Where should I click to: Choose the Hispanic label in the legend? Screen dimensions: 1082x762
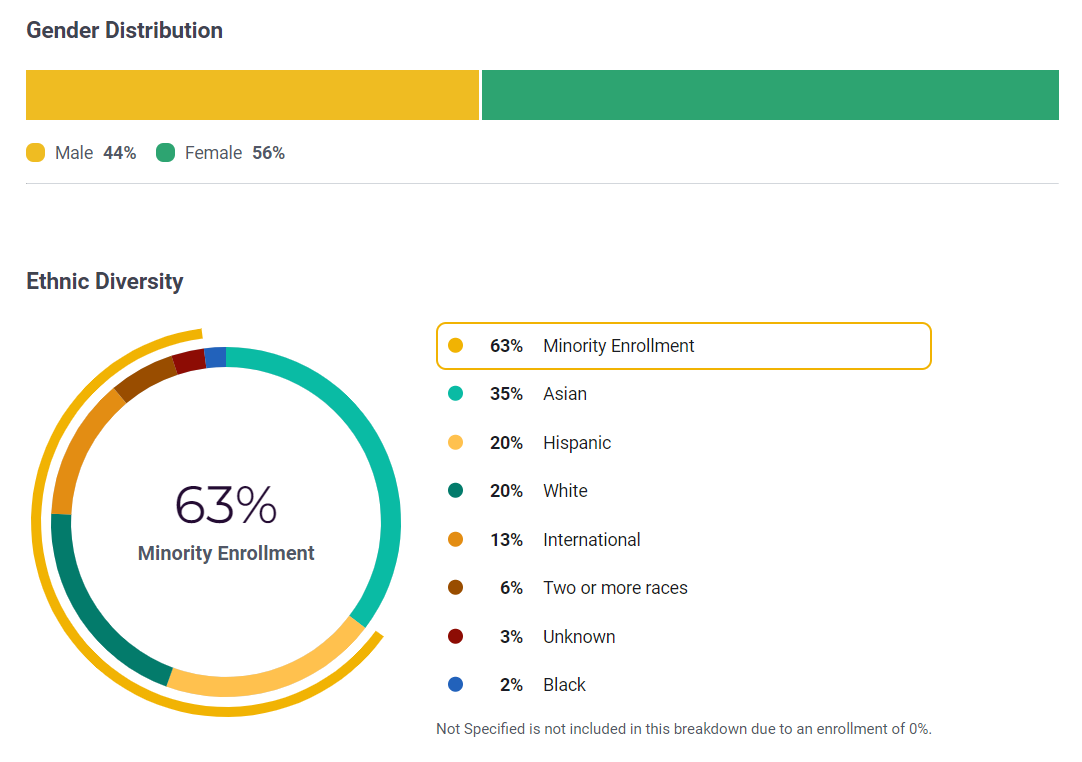pyautogui.click(x=576, y=443)
